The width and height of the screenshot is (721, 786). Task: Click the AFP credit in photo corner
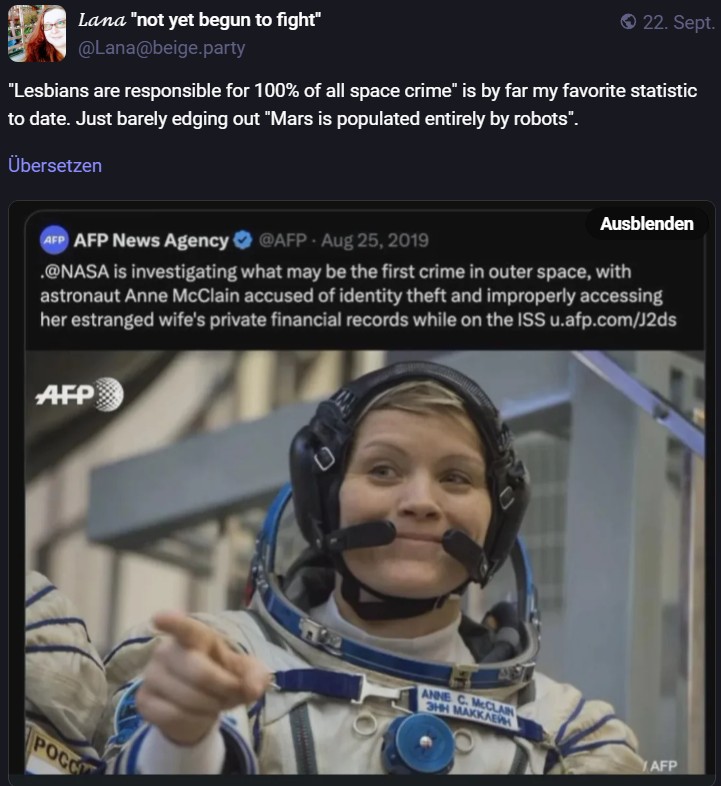pos(663,766)
